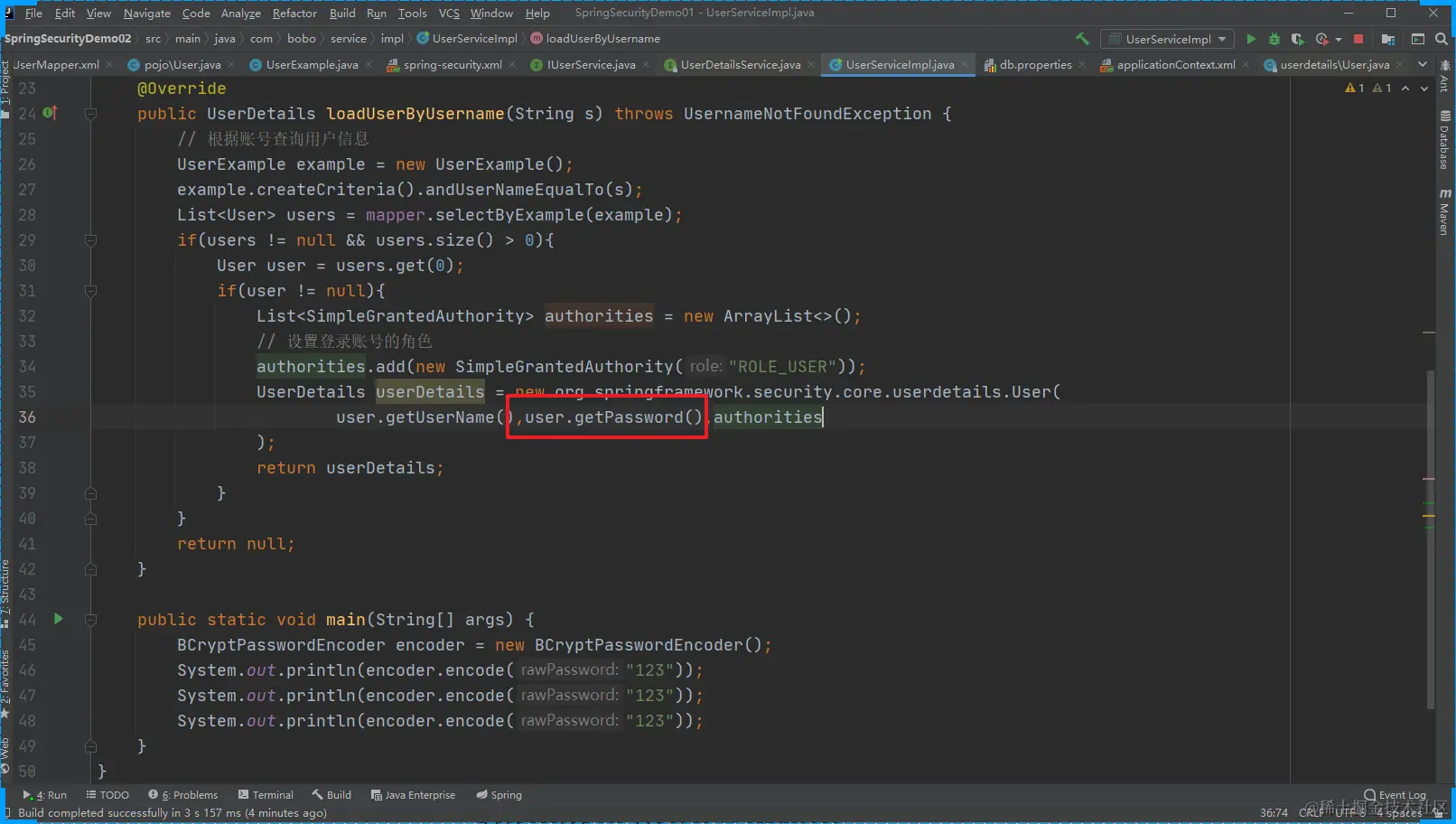Open the Ant side panel
1456x824 pixels.
1445,77
